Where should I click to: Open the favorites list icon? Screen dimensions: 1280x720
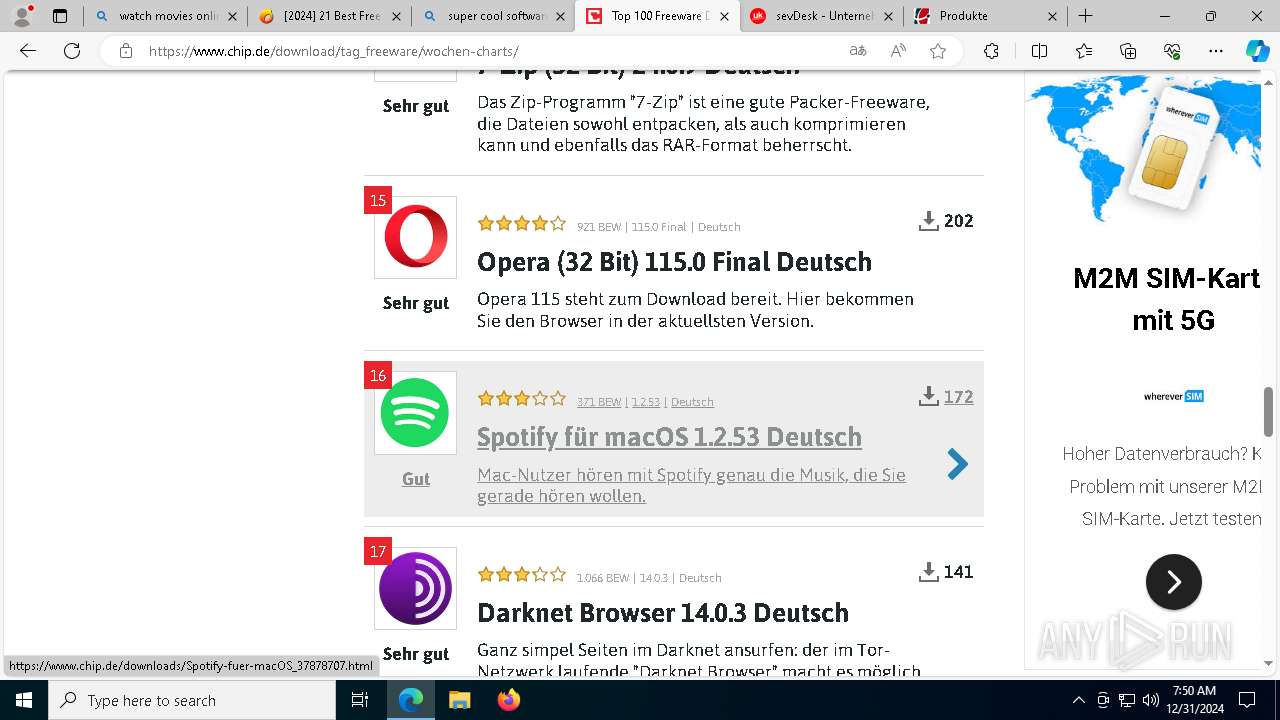tap(1084, 51)
